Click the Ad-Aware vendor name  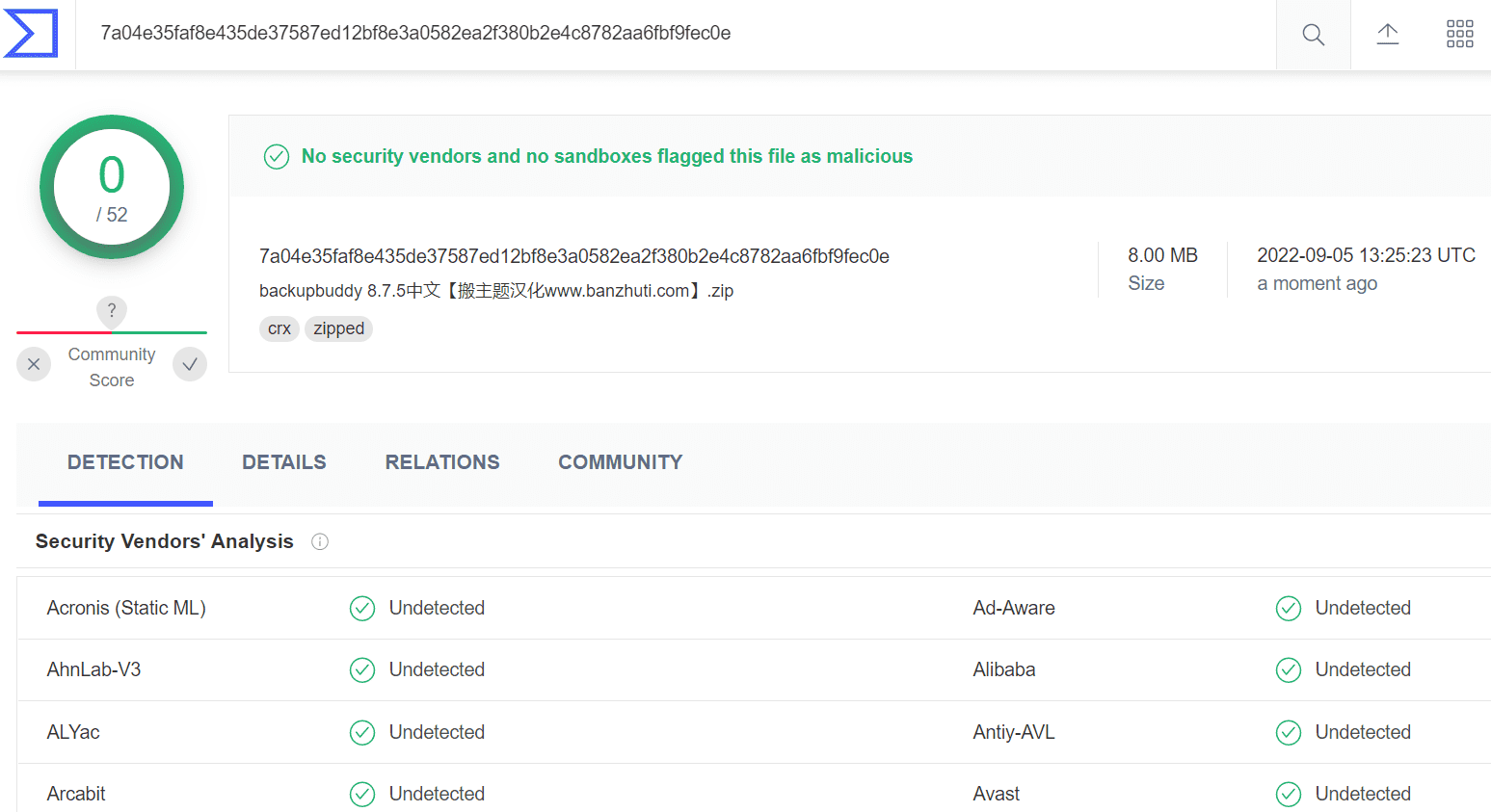(1014, 608)
